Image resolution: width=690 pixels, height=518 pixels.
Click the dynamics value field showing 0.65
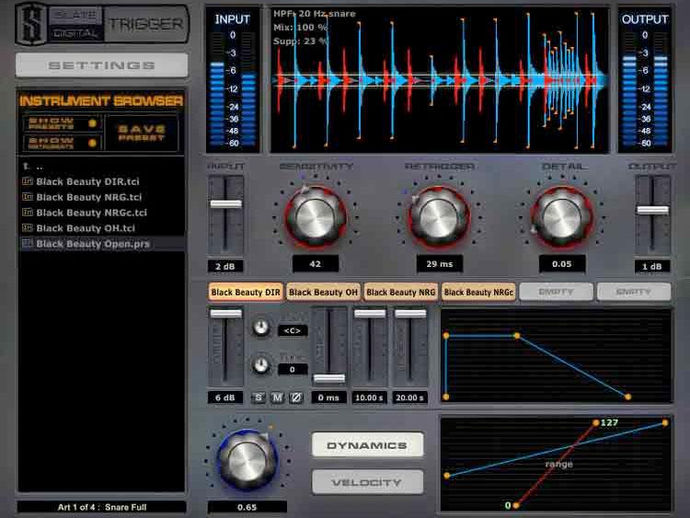(247, 507)
